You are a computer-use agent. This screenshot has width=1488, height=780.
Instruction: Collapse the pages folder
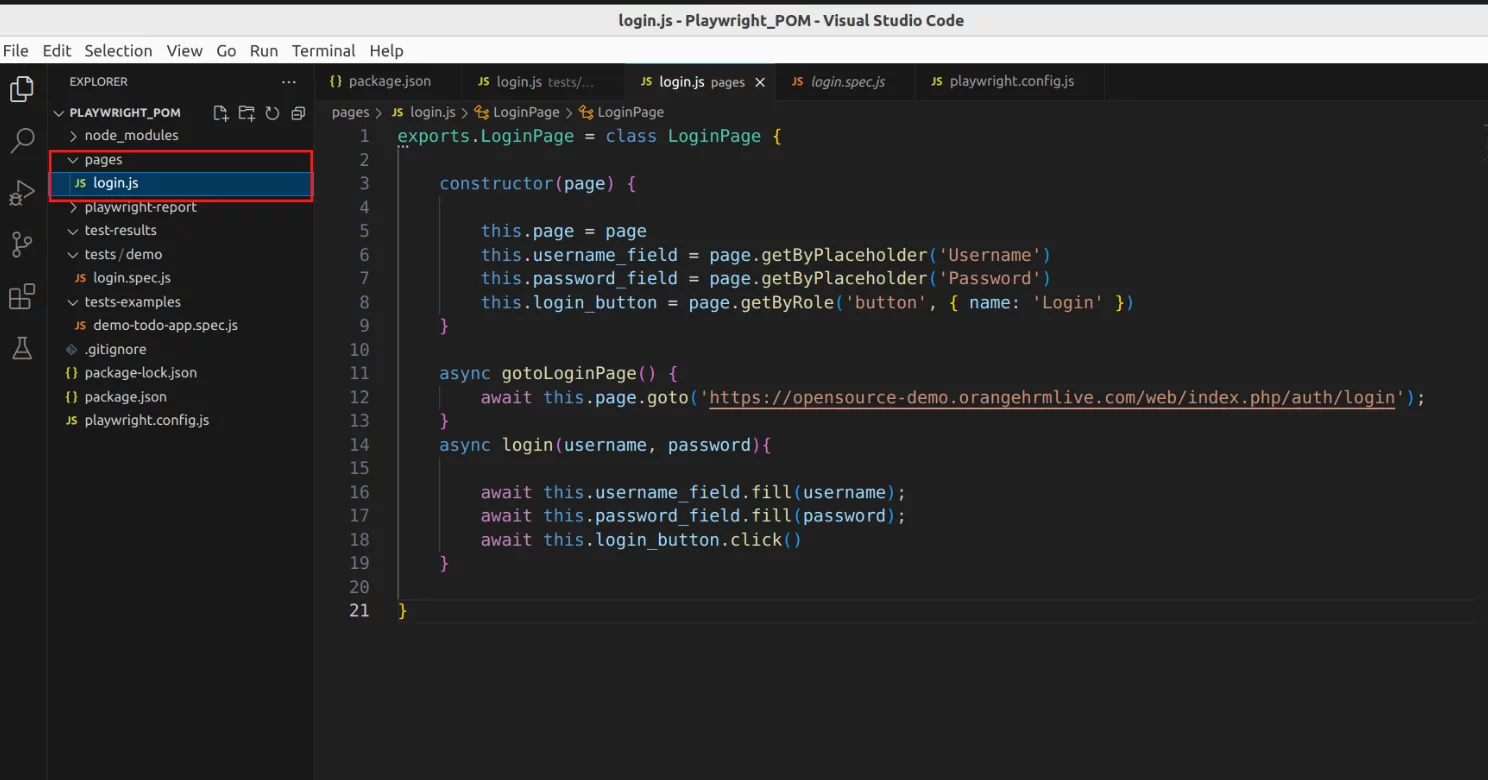(x=103, y=160)
